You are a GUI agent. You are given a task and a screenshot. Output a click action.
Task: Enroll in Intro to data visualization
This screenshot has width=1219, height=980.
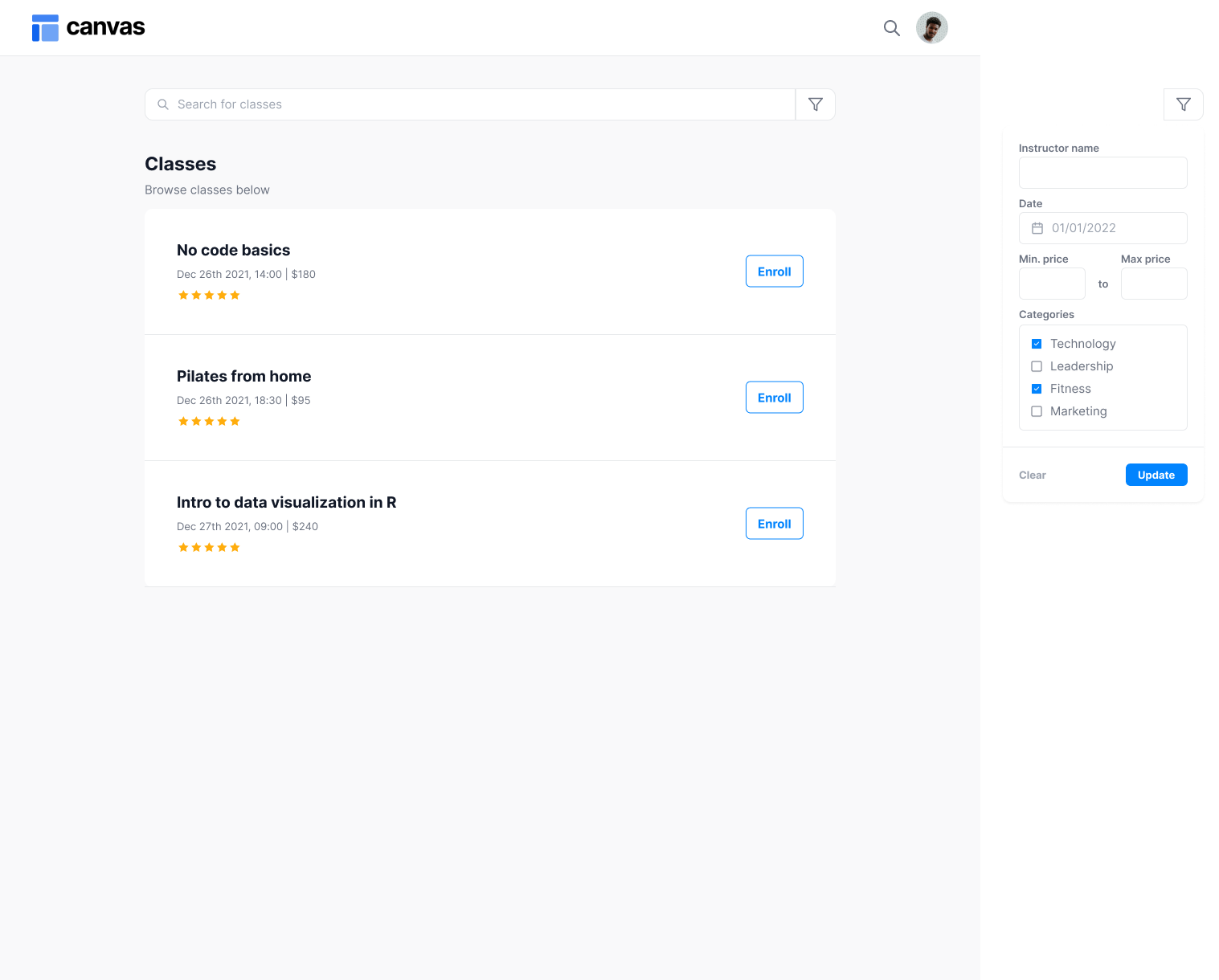(774, 524)
